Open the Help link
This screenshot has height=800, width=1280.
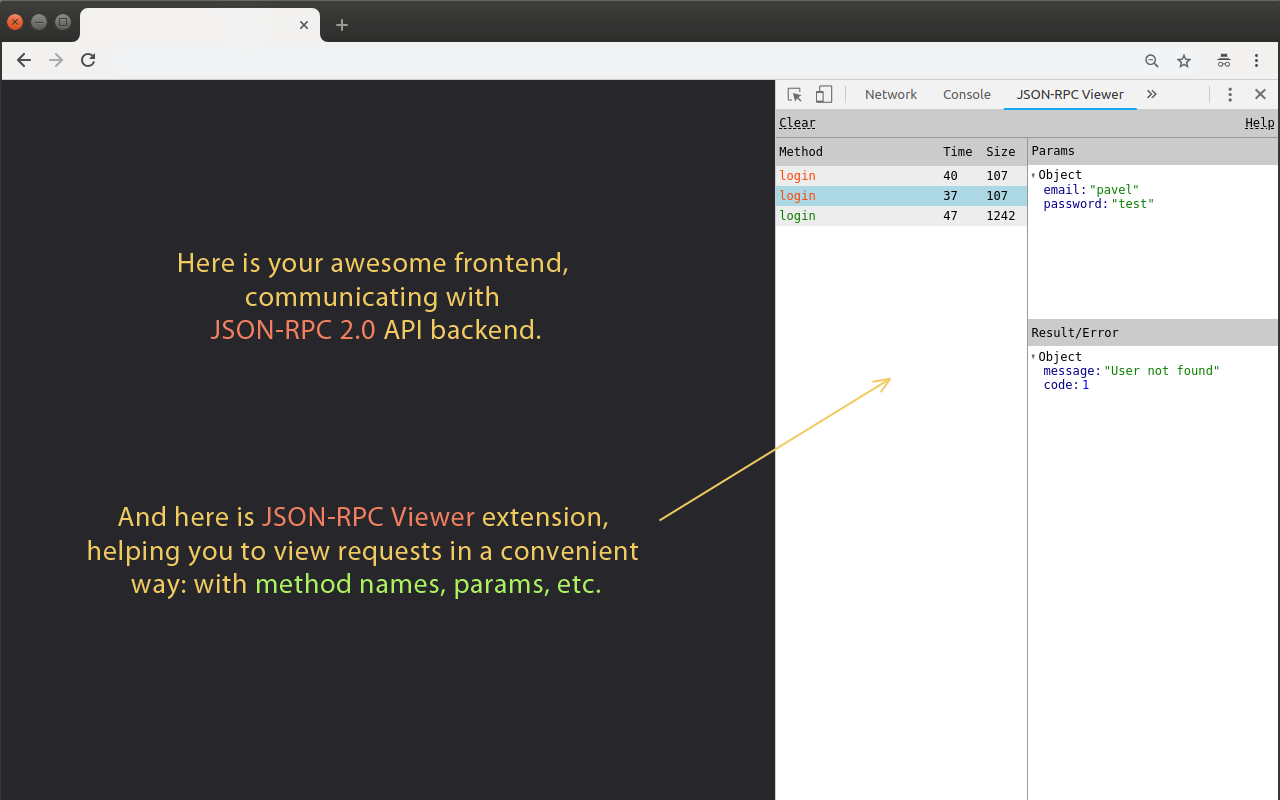click(x=1259, y=122)
